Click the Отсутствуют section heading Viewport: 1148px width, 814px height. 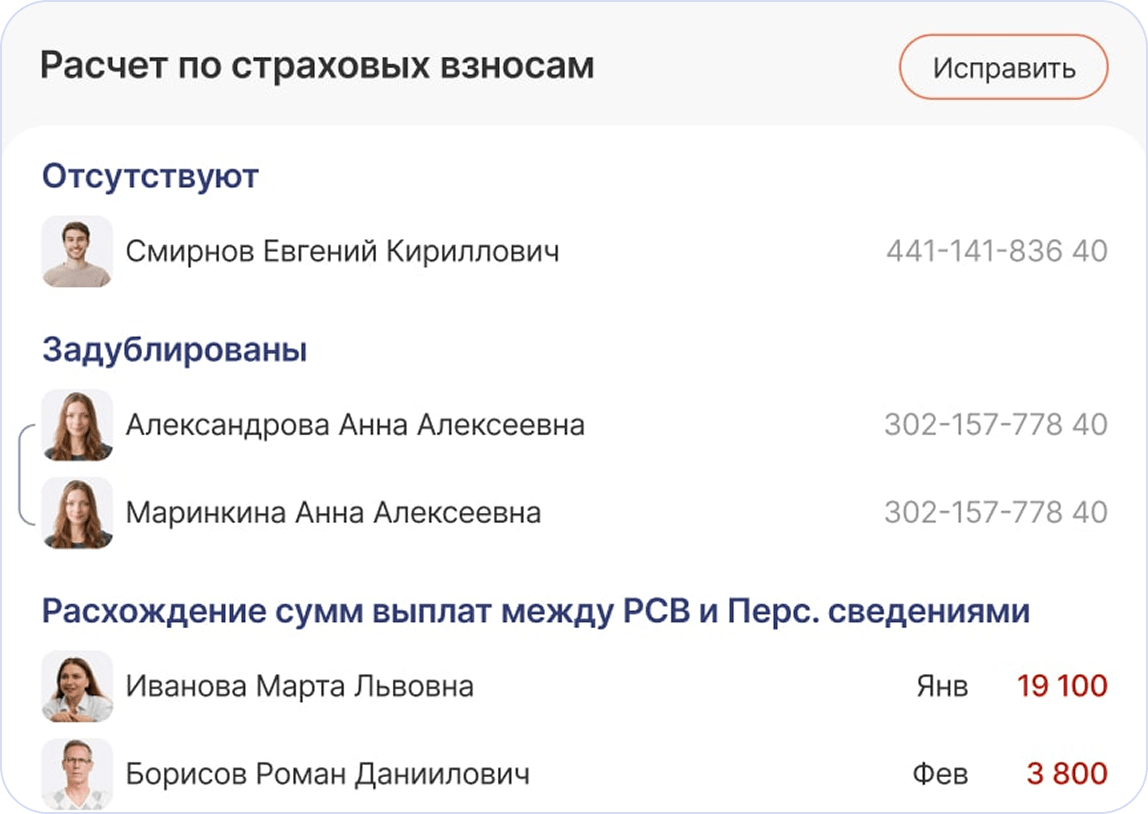pyautogui.click(x=150, y=176)
